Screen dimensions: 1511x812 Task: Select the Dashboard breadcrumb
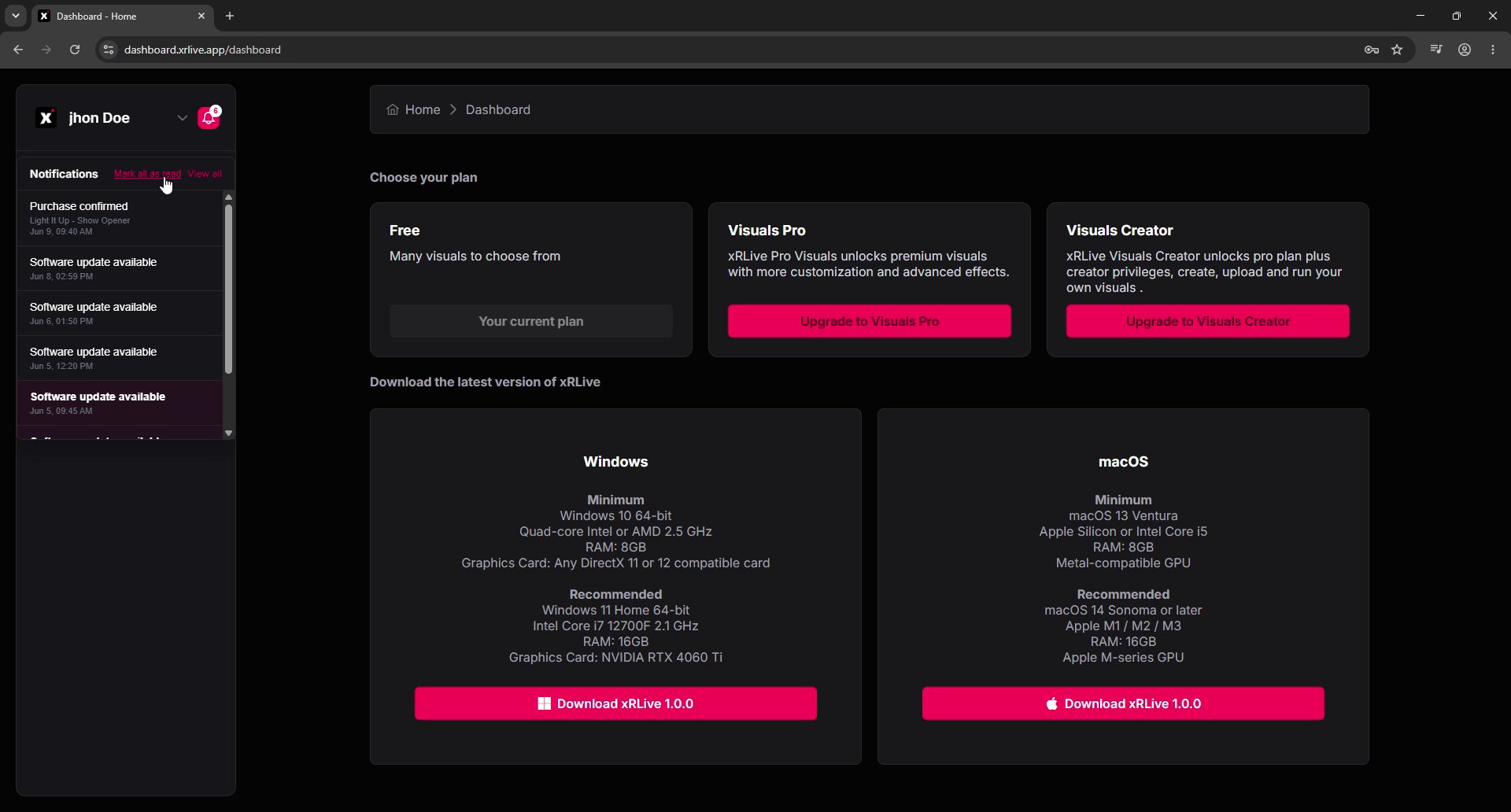[497, 109]
